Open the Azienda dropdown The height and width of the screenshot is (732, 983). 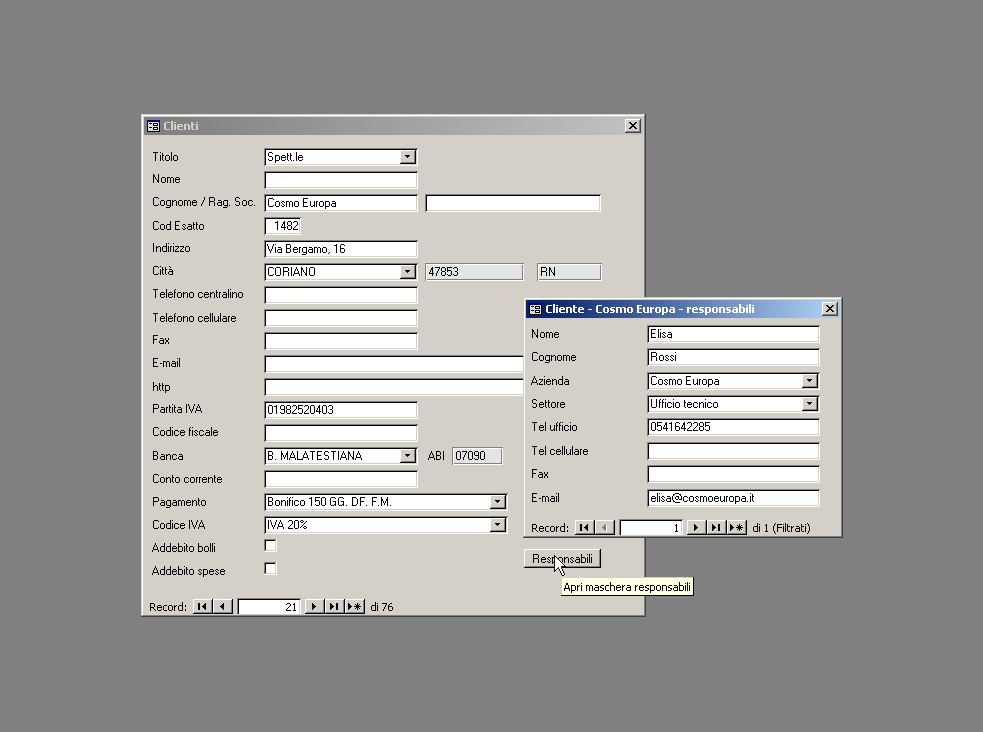[810, 380]
